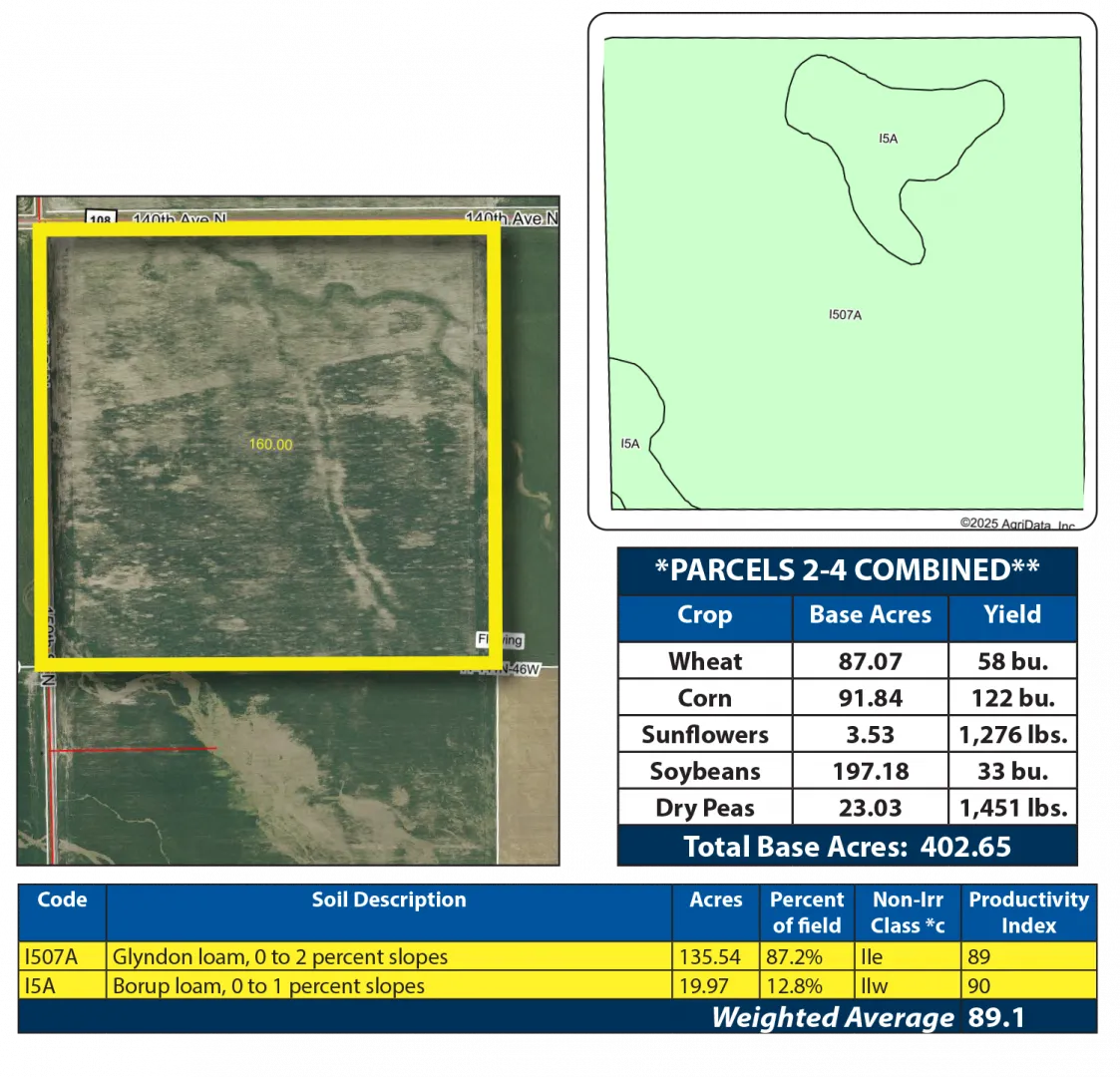Click the I5A label inside upper soil polygon
The width and height of the screenshot is (1120, 1077).
pyautogui.click(x=888, y=139)
